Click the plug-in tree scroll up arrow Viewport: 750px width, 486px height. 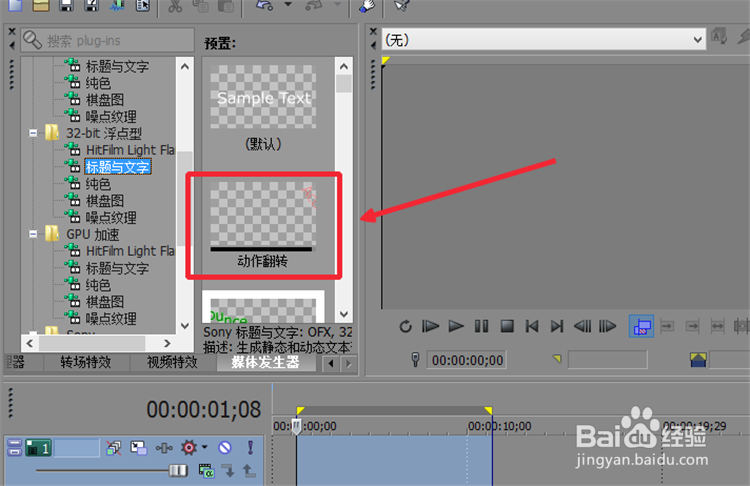click(x=185, y=66)
